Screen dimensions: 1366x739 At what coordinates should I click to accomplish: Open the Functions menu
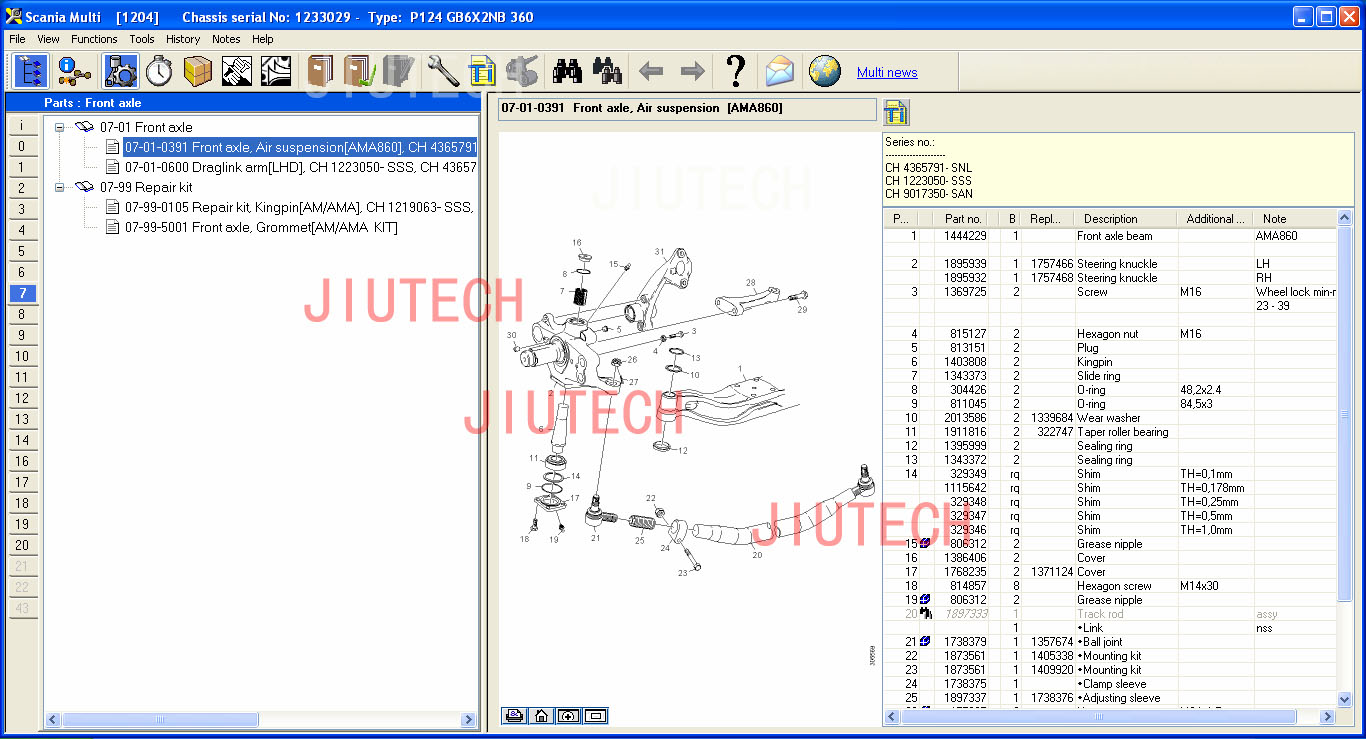coord(94,39)
